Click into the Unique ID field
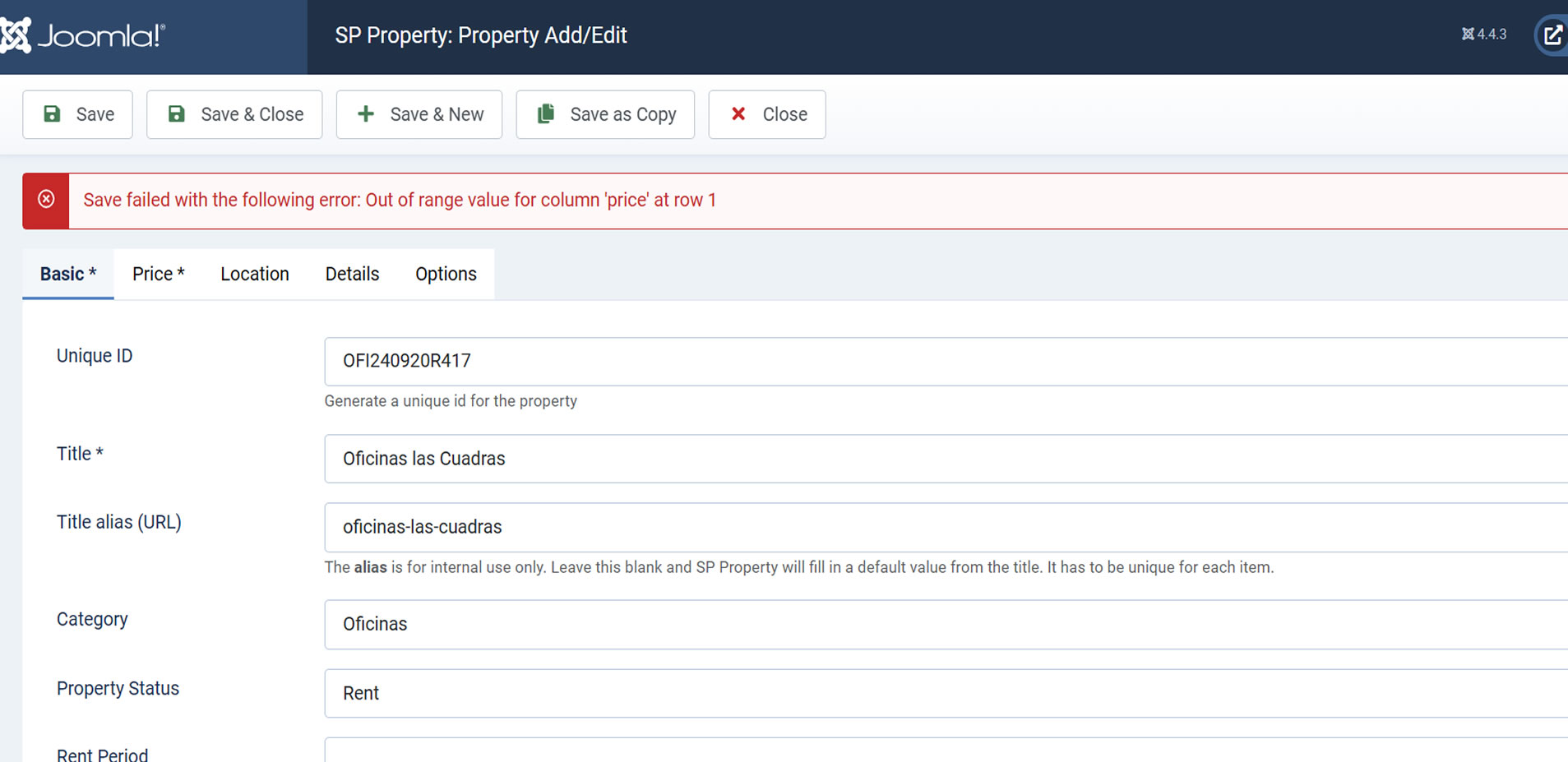This screenshot has width=1568, height=762. click(x=946, y=361)
